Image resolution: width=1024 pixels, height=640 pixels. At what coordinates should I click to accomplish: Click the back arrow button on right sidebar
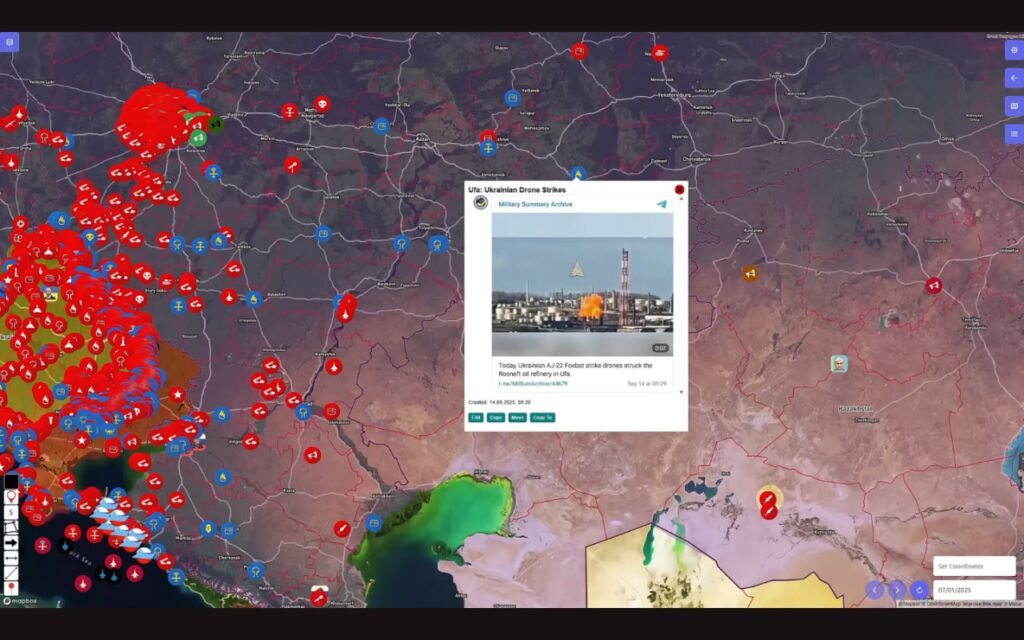point(1014,78)
